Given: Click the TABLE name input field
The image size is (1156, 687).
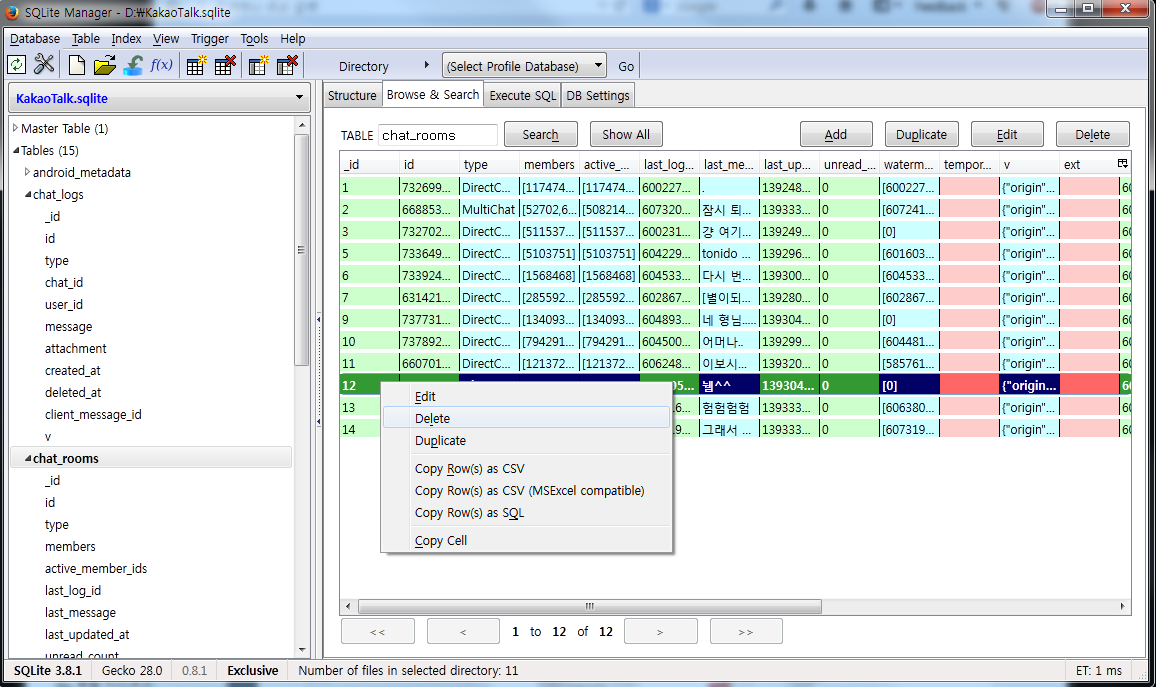Looking at the screenshot, I should click(x=437, y=135).
